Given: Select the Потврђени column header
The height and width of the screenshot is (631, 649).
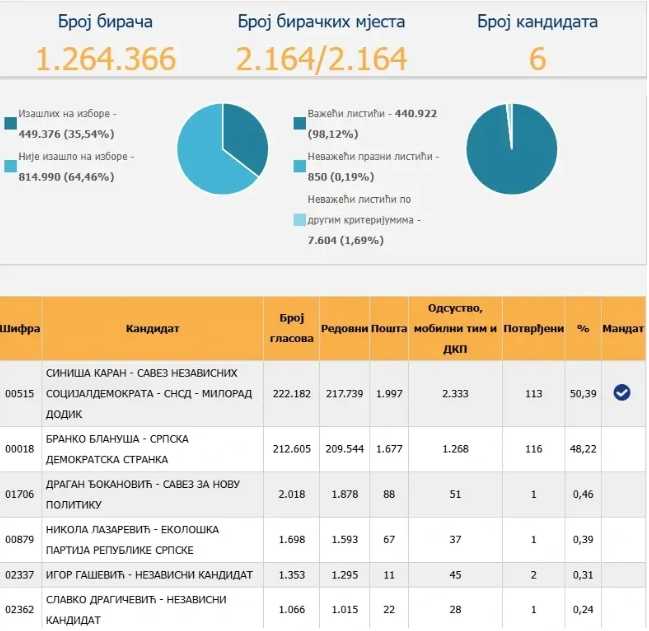Looking at the screenshot, I should (532, 328).
